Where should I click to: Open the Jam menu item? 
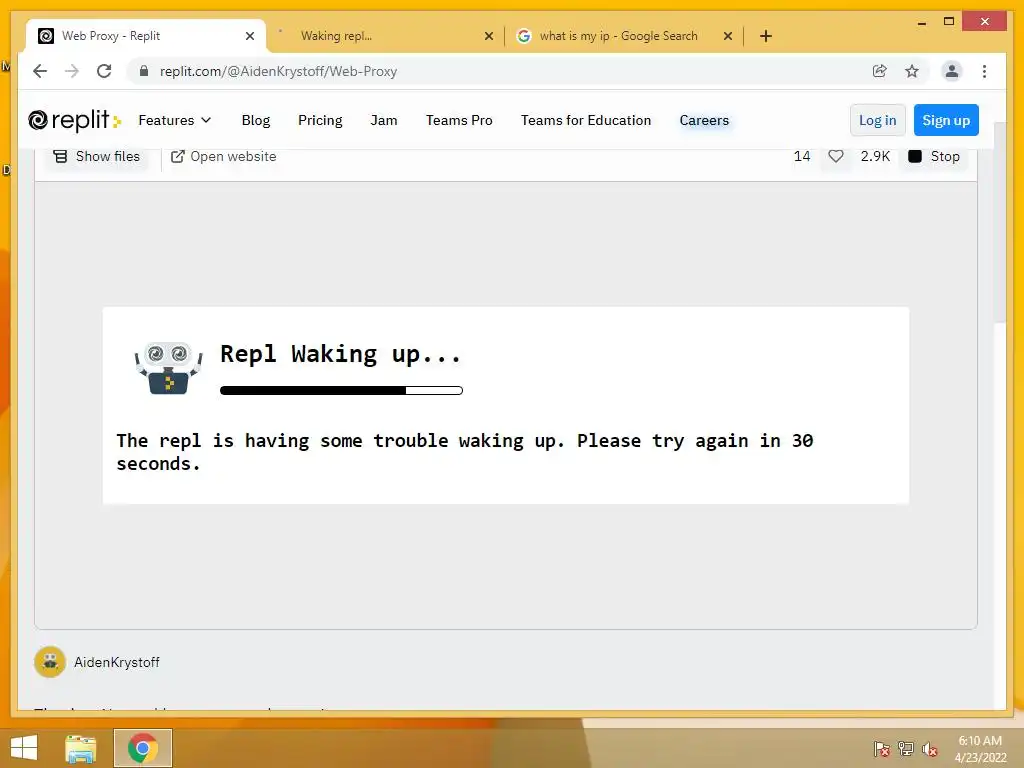[x=383, y=120]
